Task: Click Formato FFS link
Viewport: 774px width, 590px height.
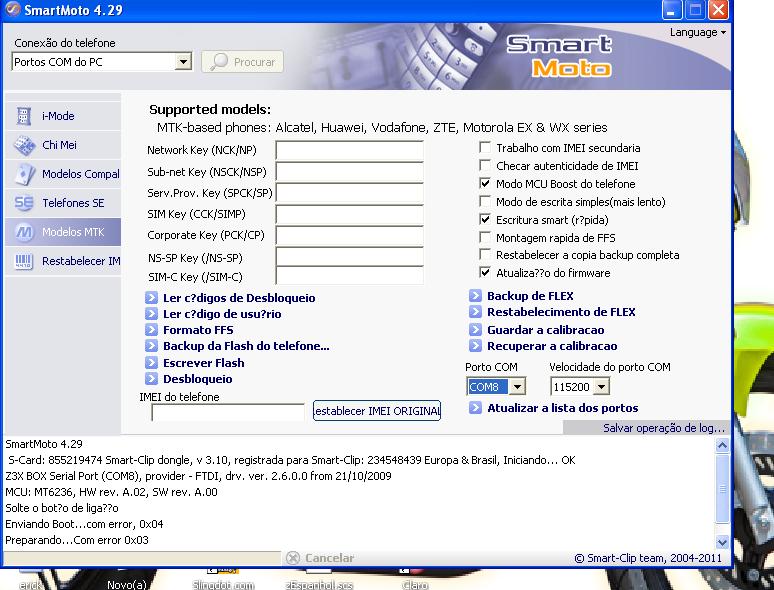Action: (198, 330)
